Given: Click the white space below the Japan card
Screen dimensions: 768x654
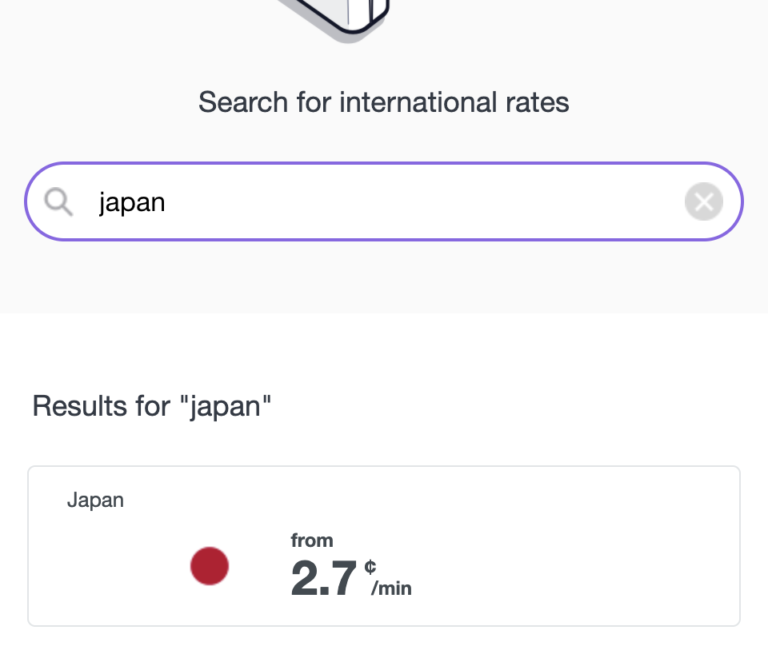Looking at the screenshot, I should point(384,641).
